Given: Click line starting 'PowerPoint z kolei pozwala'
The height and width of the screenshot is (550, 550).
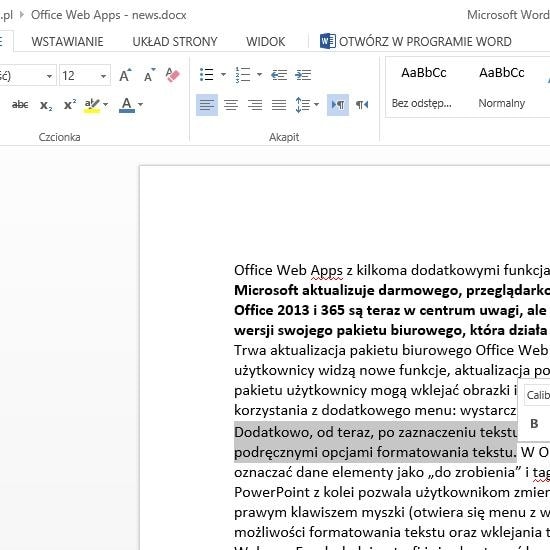Looking at the screenshot, I should [392, 492].
